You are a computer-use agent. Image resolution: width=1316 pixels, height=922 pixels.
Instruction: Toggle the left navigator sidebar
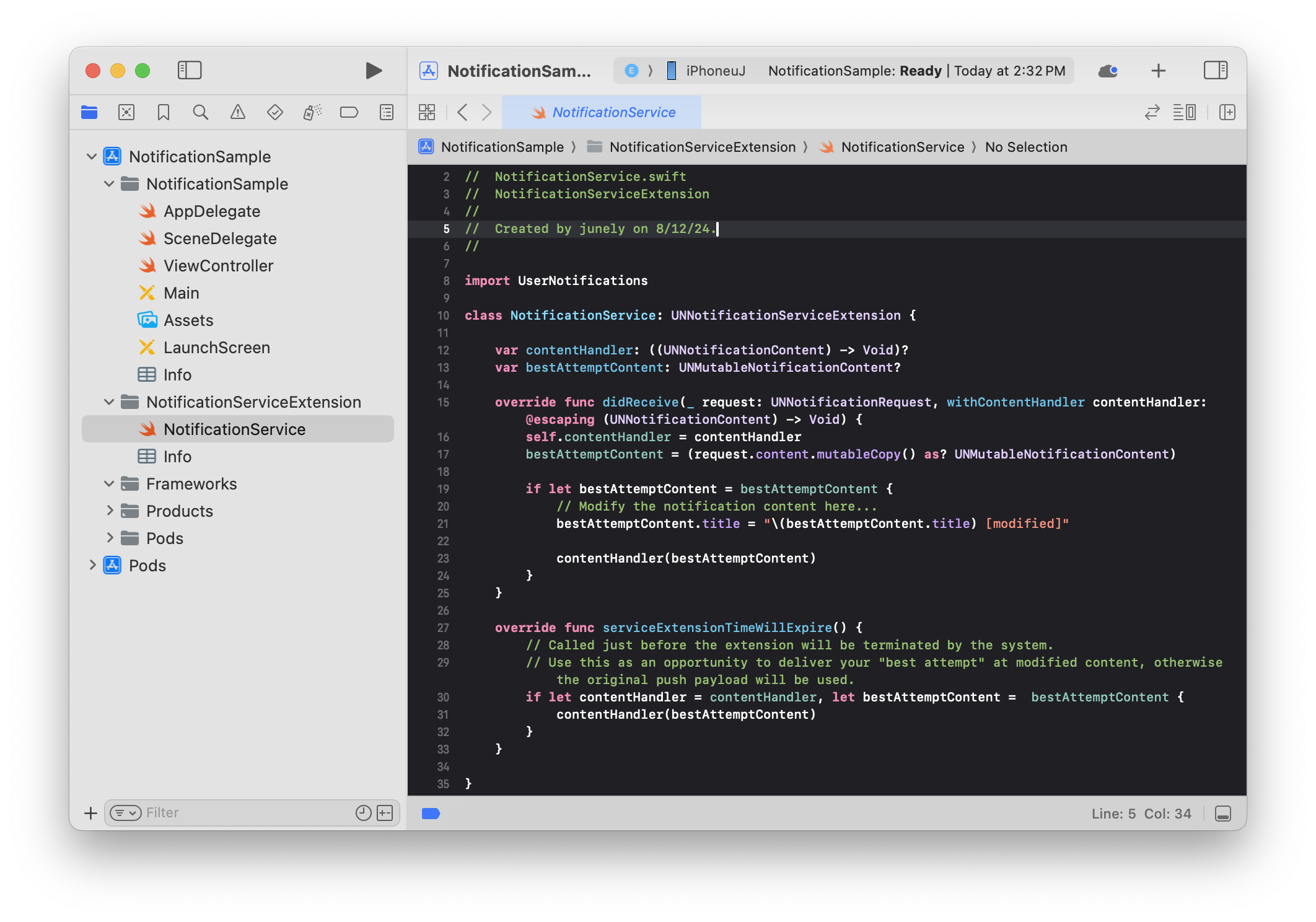(x=190, y=71)
